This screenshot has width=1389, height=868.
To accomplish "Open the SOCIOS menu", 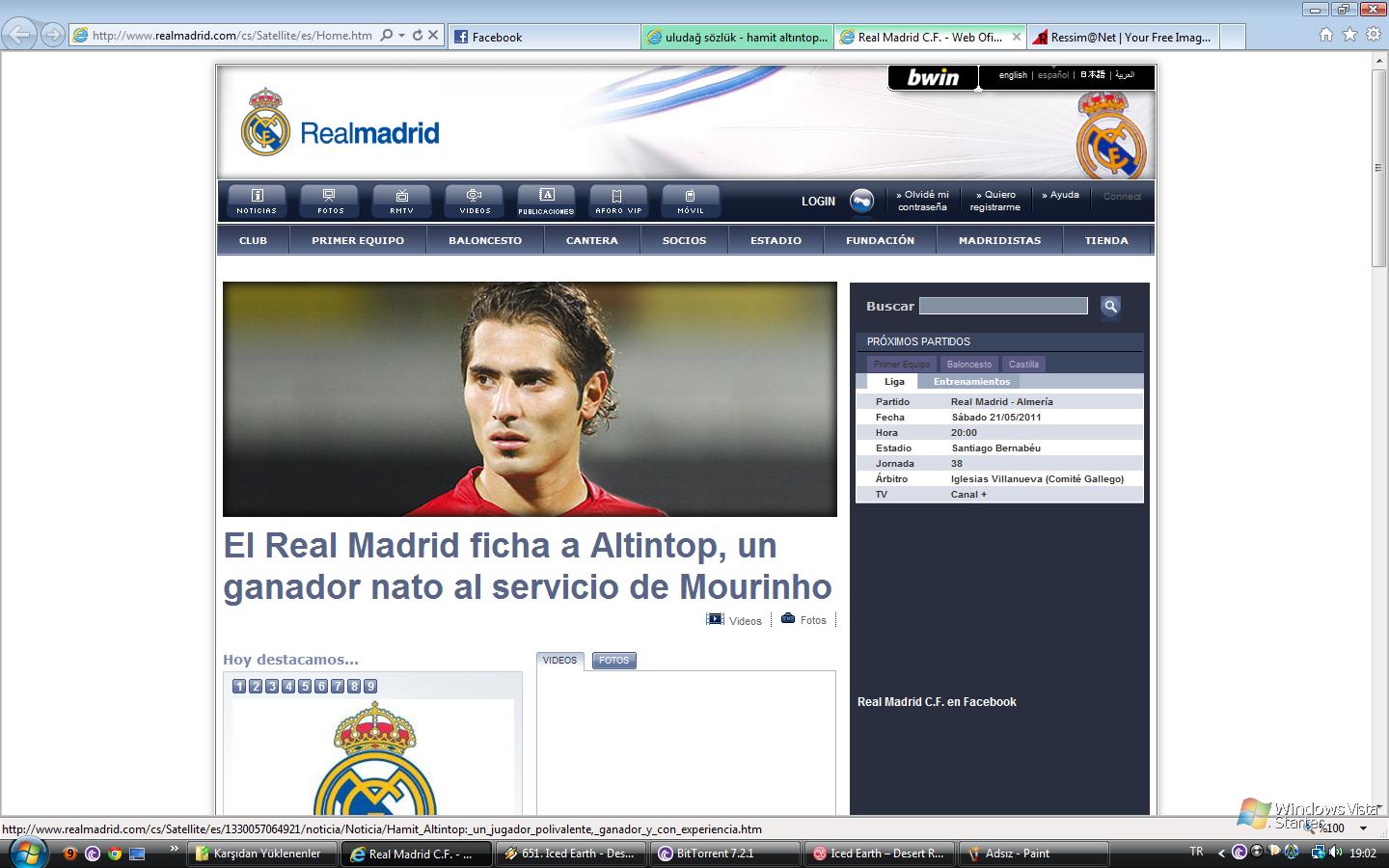I will [684, 240].
